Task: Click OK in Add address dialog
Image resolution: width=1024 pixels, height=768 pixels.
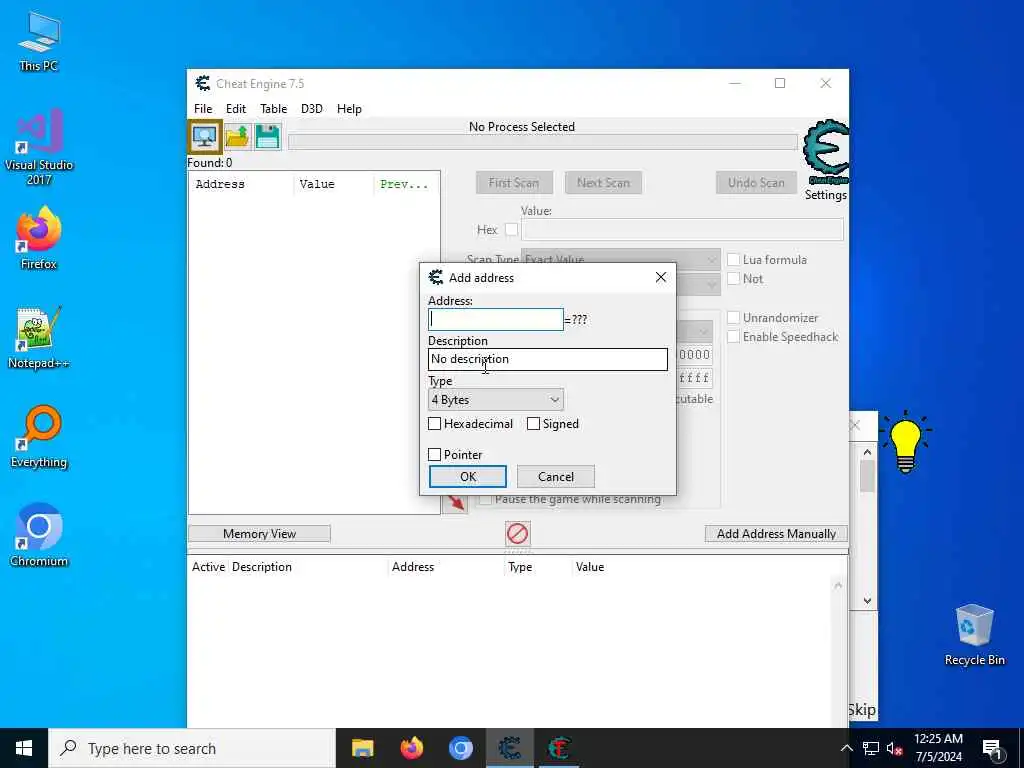Action: point(468,477)
